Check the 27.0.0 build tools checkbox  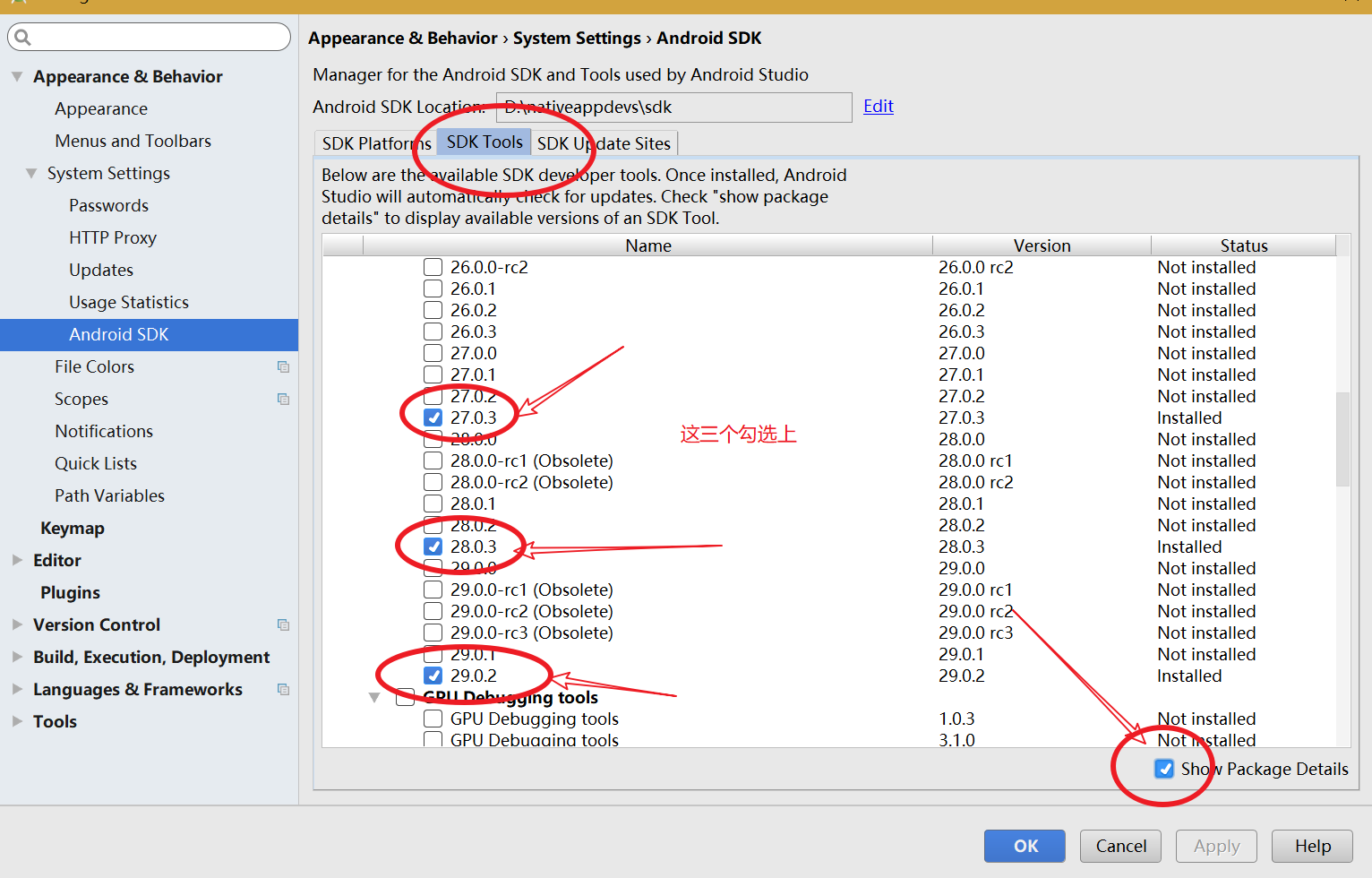tap(433, 353)
